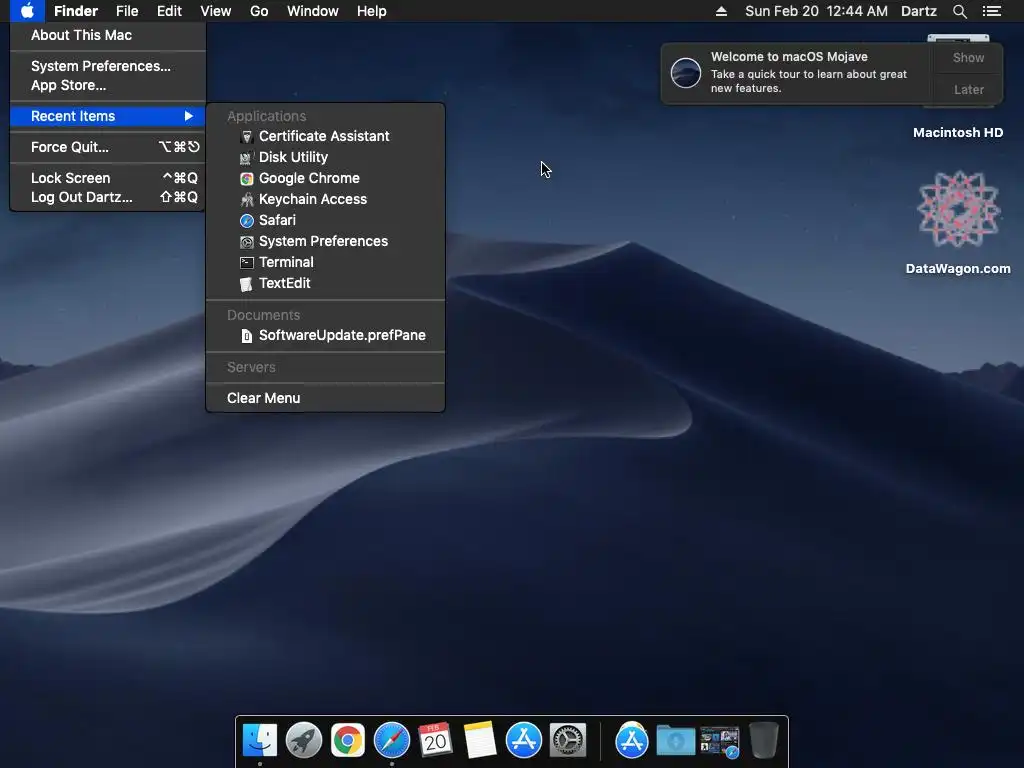Open the File menu
This screenshot has width=1024, height=768.
(127, 11)
